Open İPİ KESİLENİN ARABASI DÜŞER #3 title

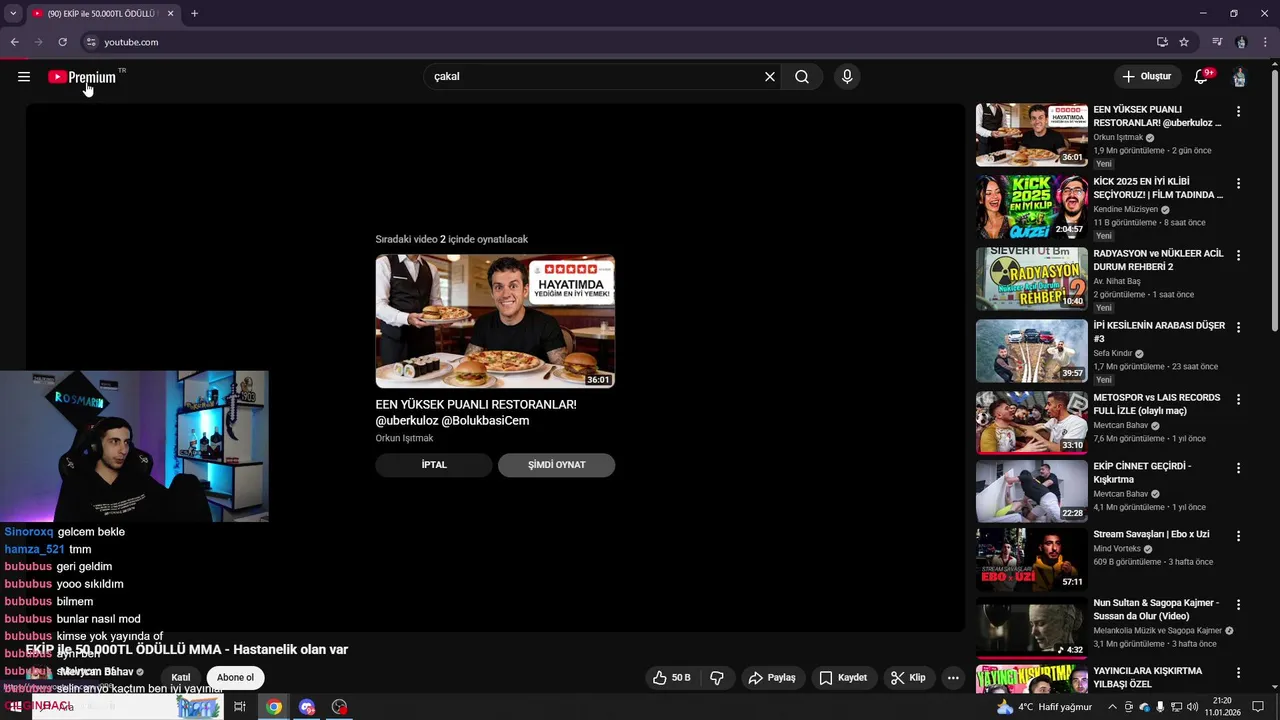(x=1158, y=332)
